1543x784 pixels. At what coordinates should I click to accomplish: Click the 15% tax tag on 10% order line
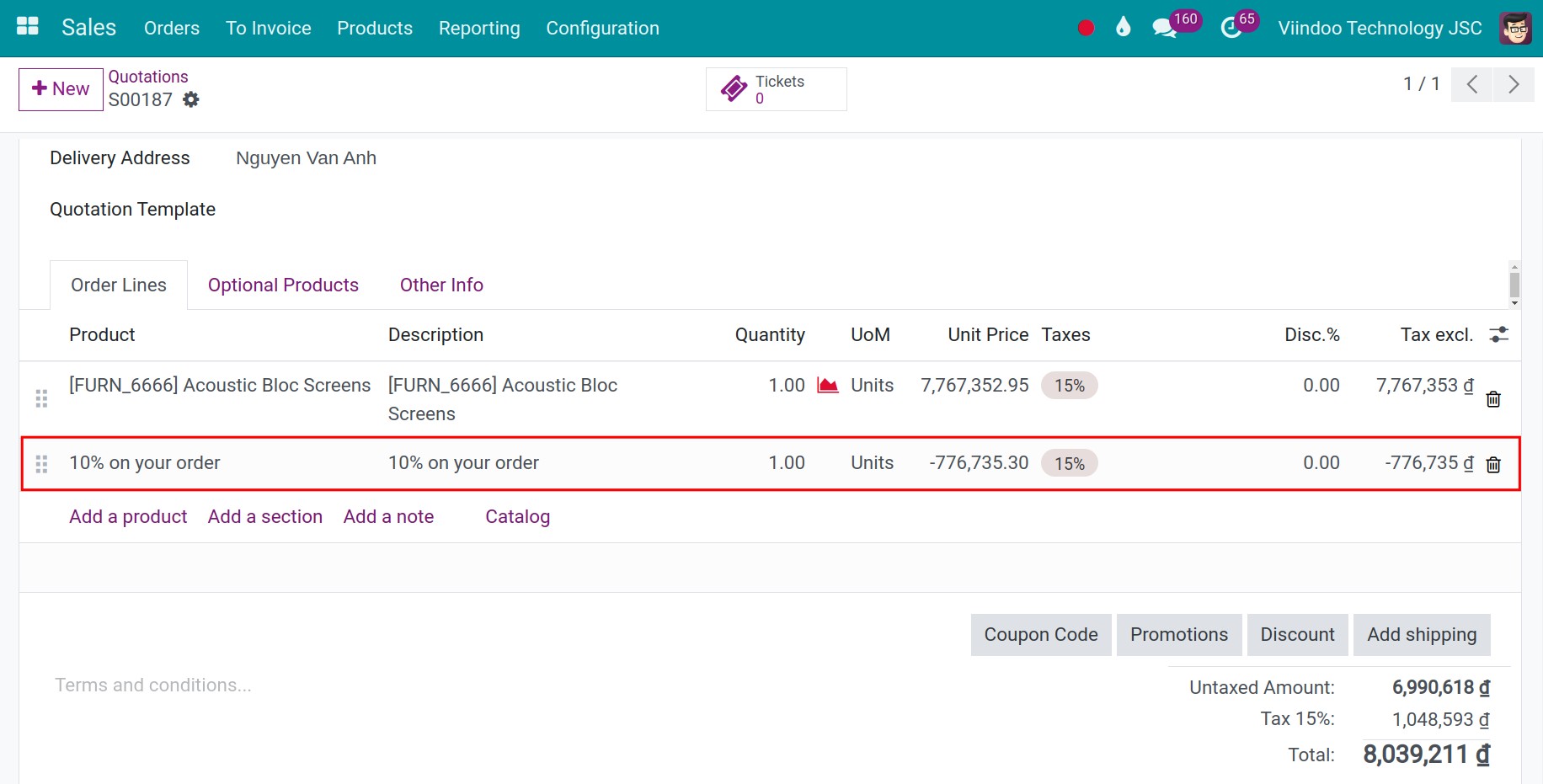[x=1070, y=463]
